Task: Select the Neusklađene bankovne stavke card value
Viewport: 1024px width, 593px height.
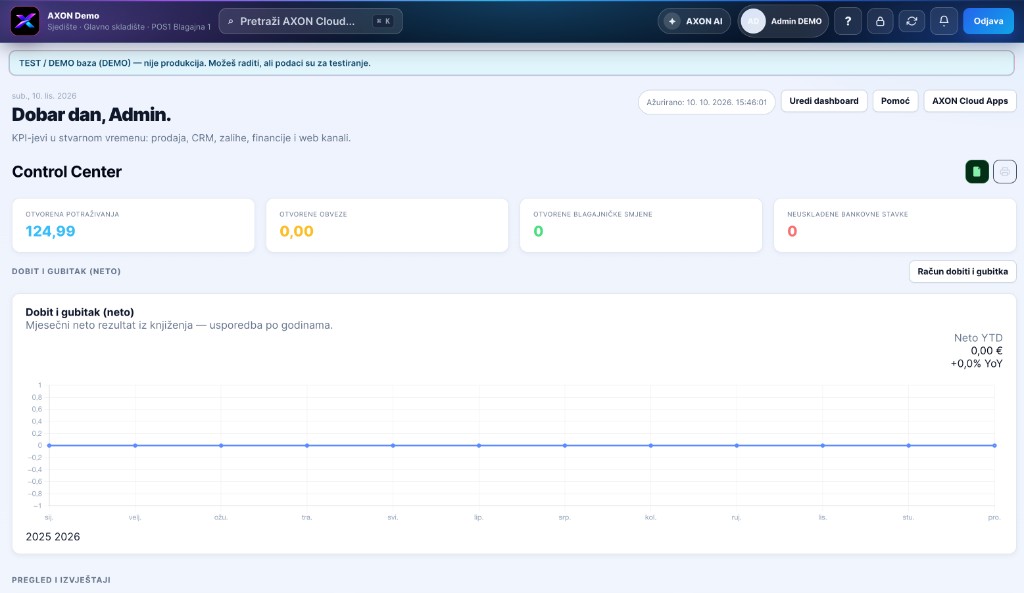Action: 792,231
